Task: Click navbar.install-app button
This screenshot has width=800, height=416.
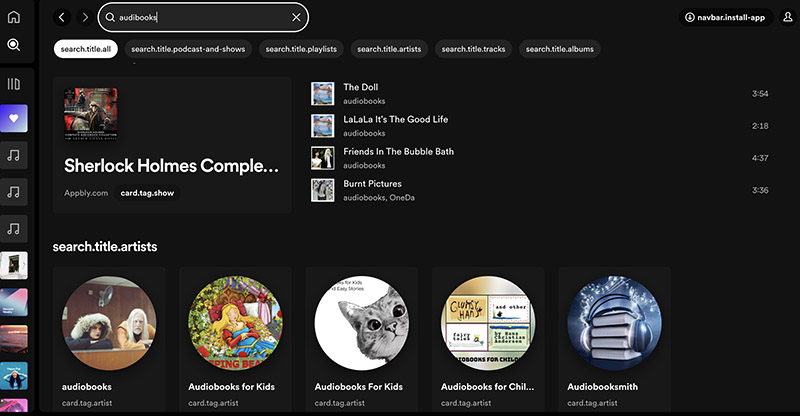Action: pos(726,17)
